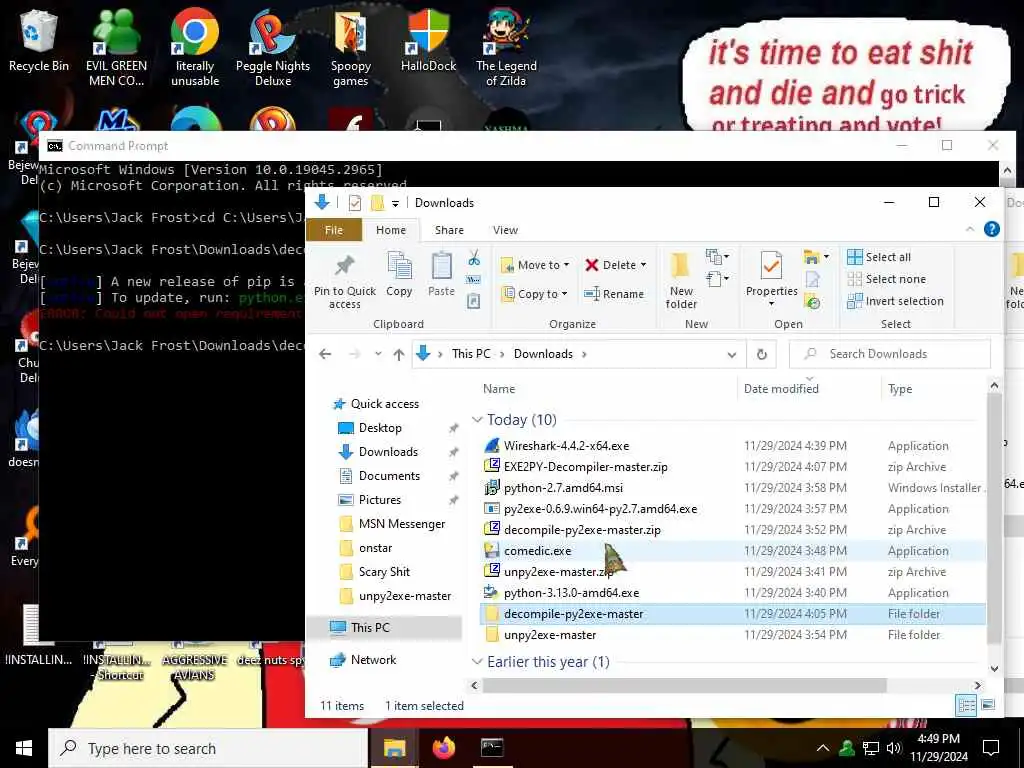Click the Paste ribbon icon
The height and width of the screenshot is (768, 1024).
click(x=441, y=266)
